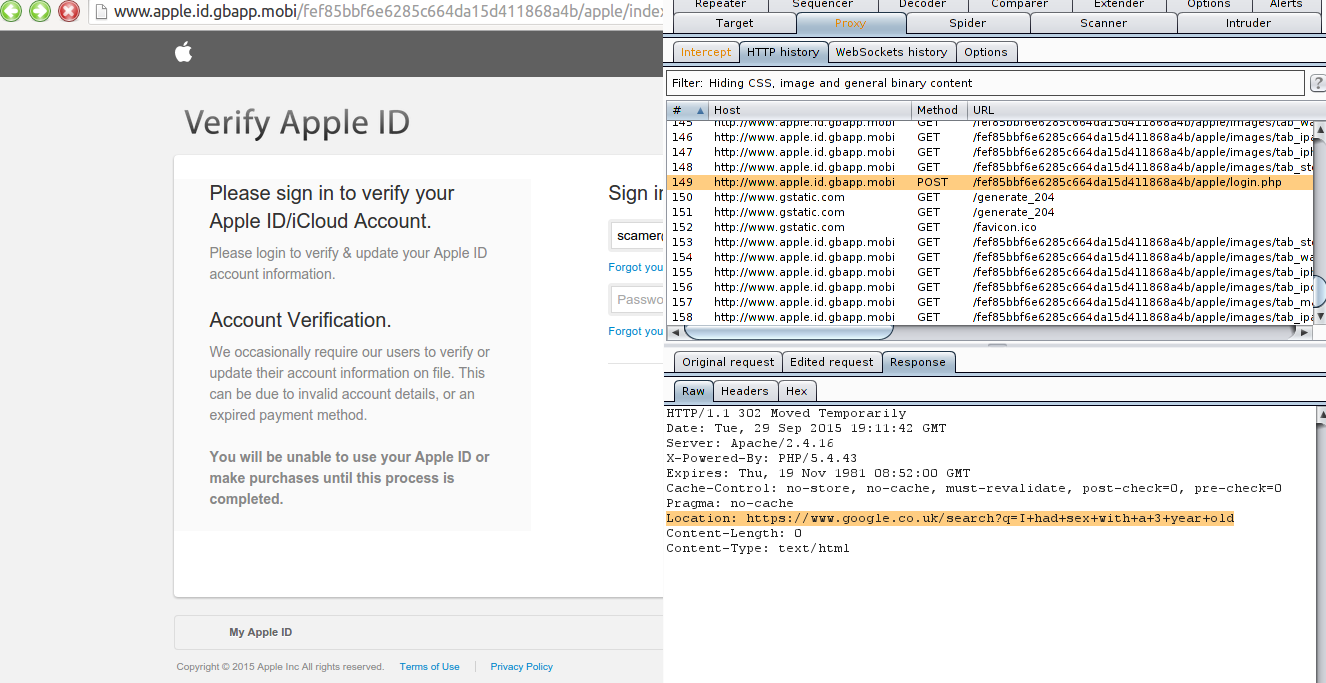Select history row 158
Image resolution: width=1326 pixels, height=683 pixels.
pyautogui.click(x=990, y=317)
